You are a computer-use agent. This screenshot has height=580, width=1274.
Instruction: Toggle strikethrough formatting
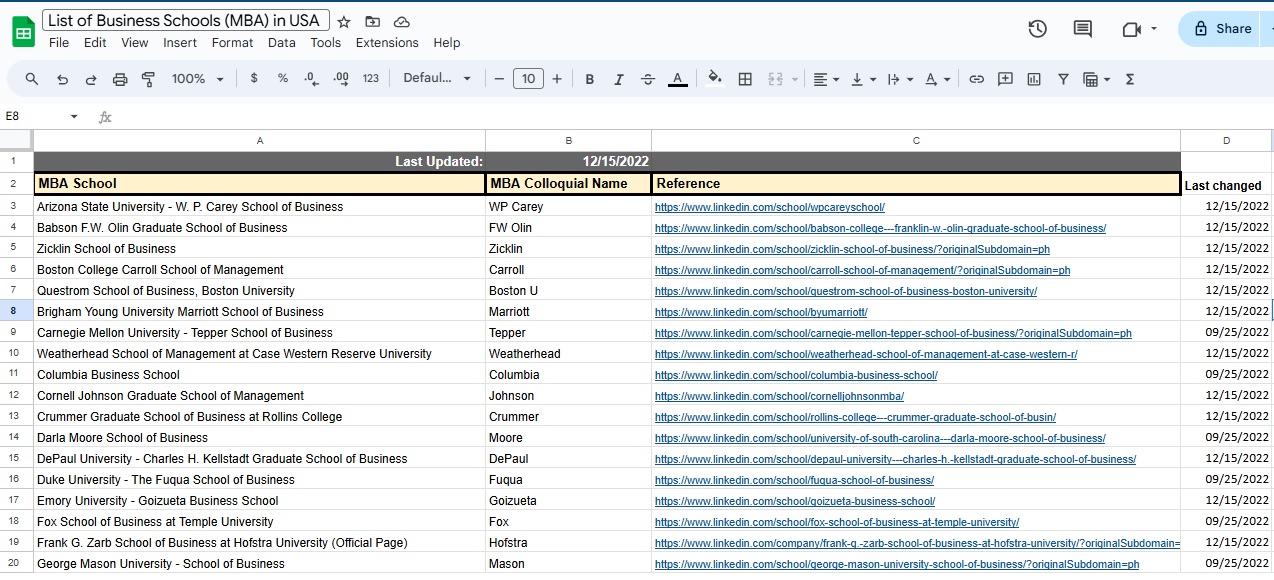click(x=647, y=79)
